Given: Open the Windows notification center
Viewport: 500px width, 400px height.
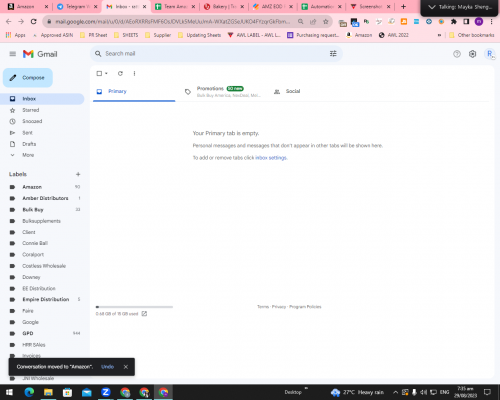Looking at the screenshot, I should point(487,392).
